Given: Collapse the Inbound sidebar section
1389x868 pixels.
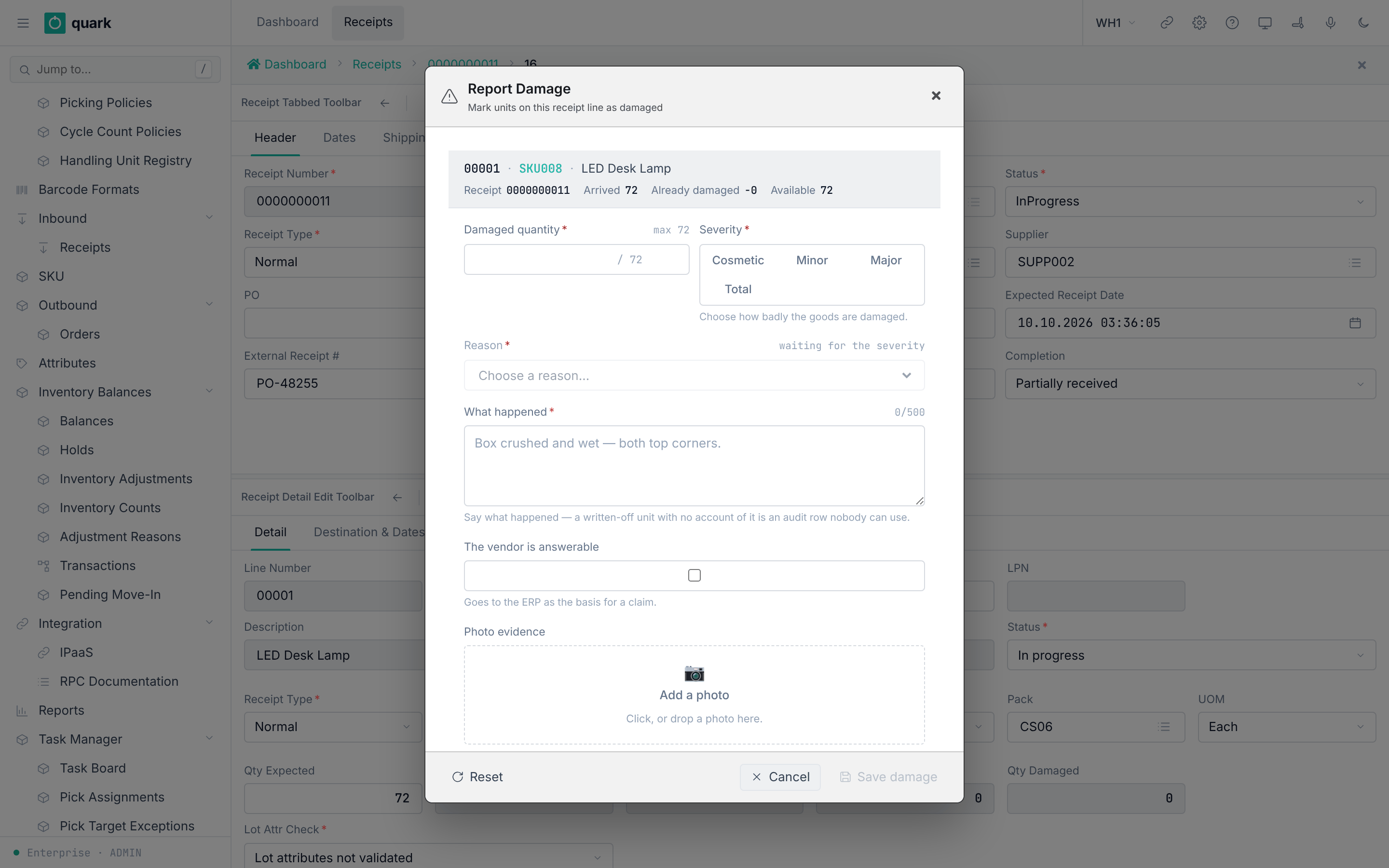Looking at the screenshot, I should [209, 218].
